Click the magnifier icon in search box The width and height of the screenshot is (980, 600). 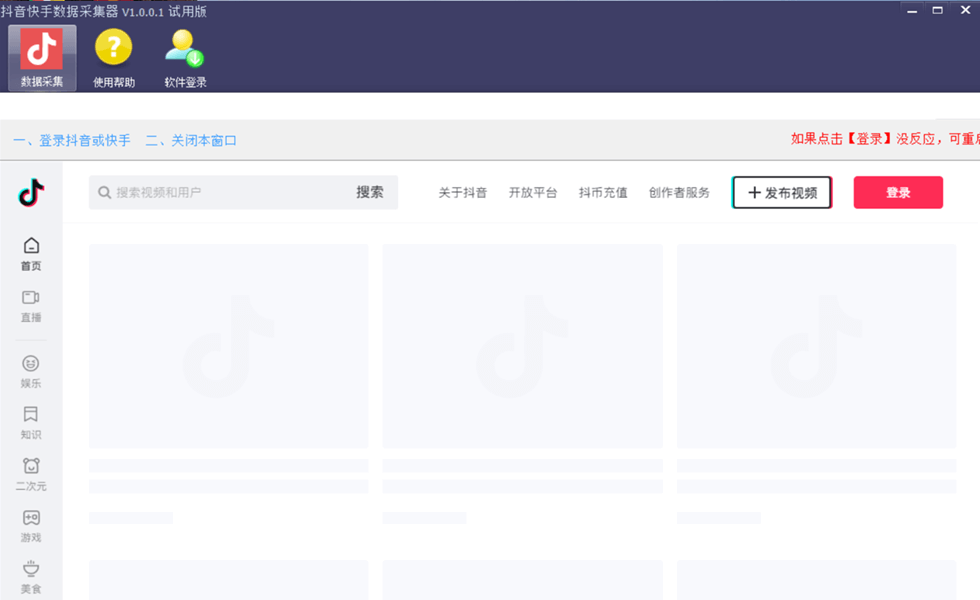104,192
